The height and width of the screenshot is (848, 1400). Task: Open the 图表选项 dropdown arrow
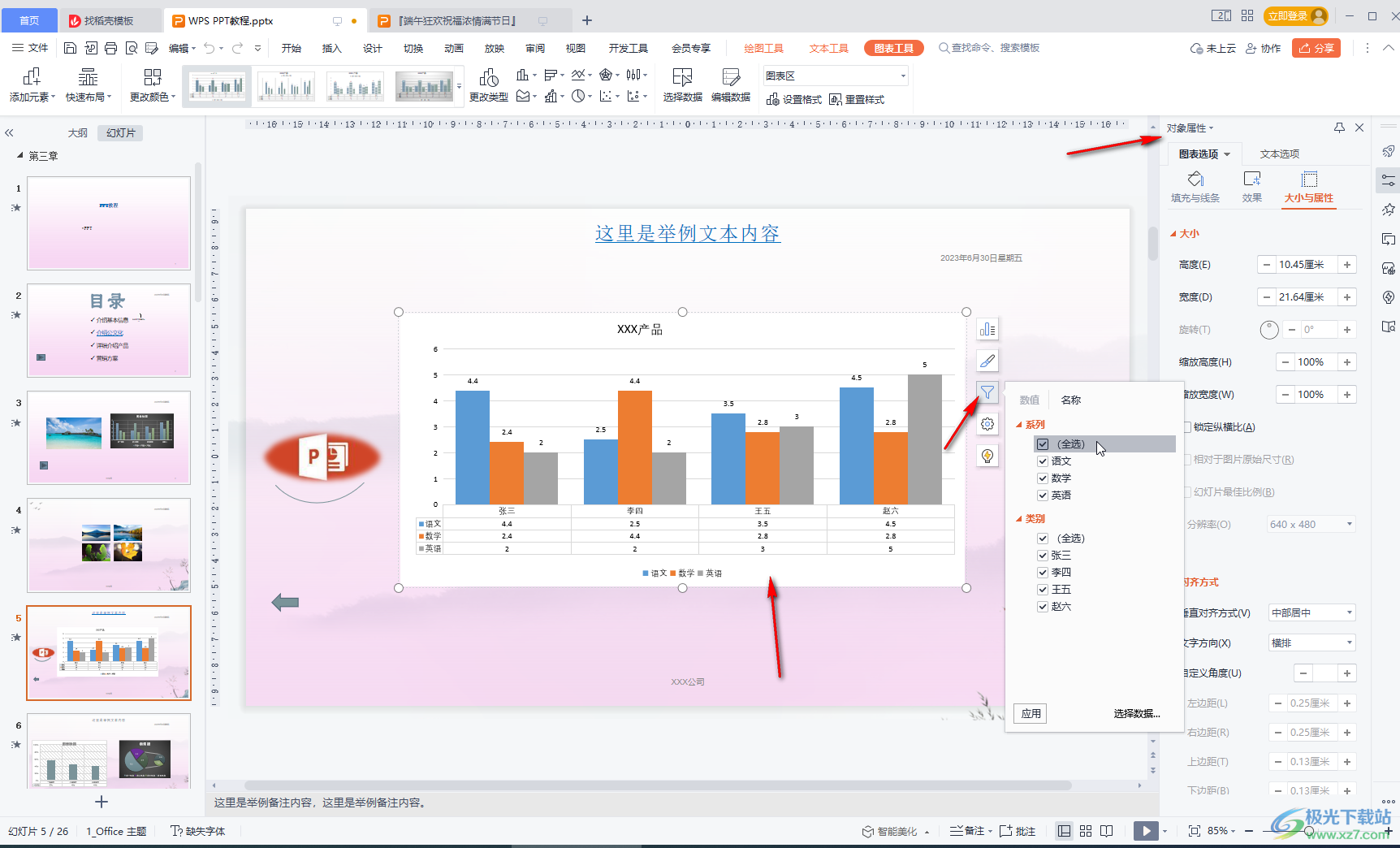pos(1227,154)
